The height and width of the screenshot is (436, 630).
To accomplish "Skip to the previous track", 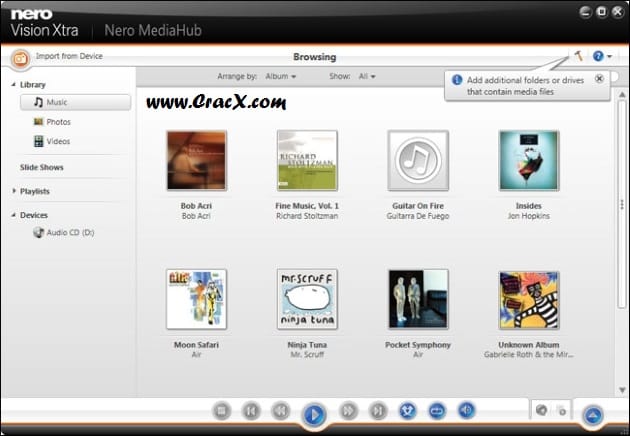I will pyautogui.click(x=251, y=411).
